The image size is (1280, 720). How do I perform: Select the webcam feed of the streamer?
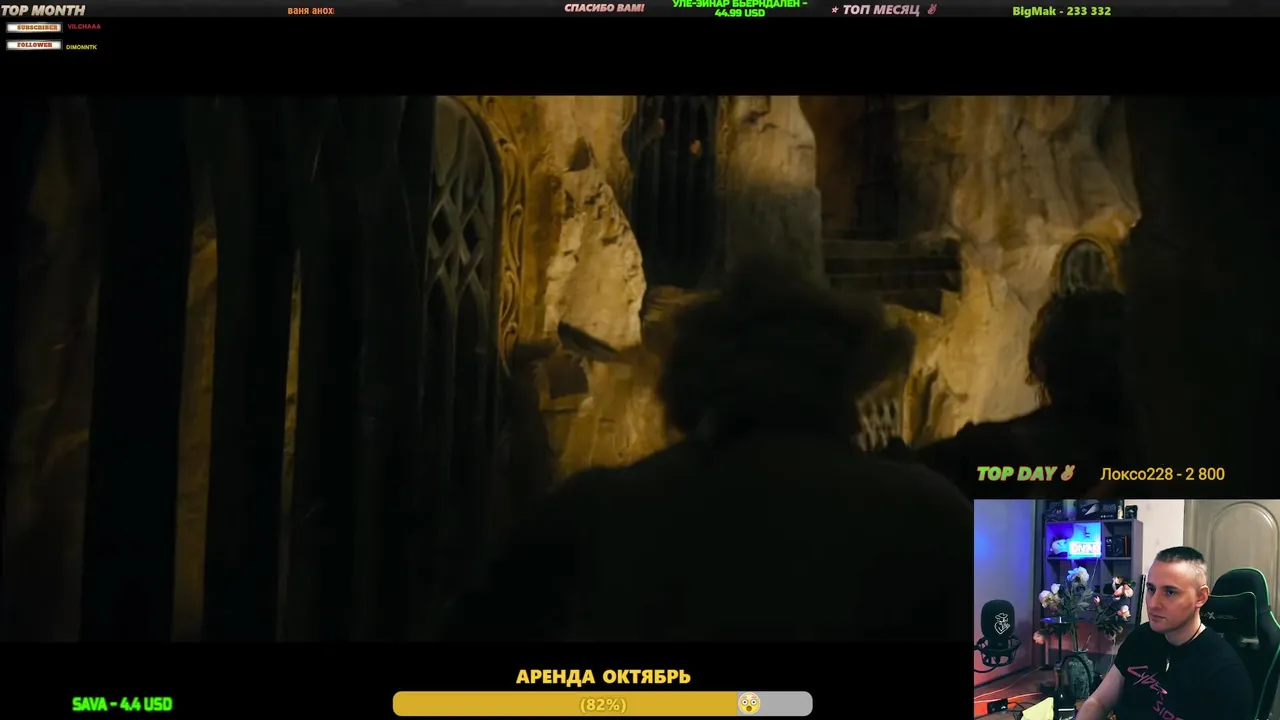pos(1127,609)
